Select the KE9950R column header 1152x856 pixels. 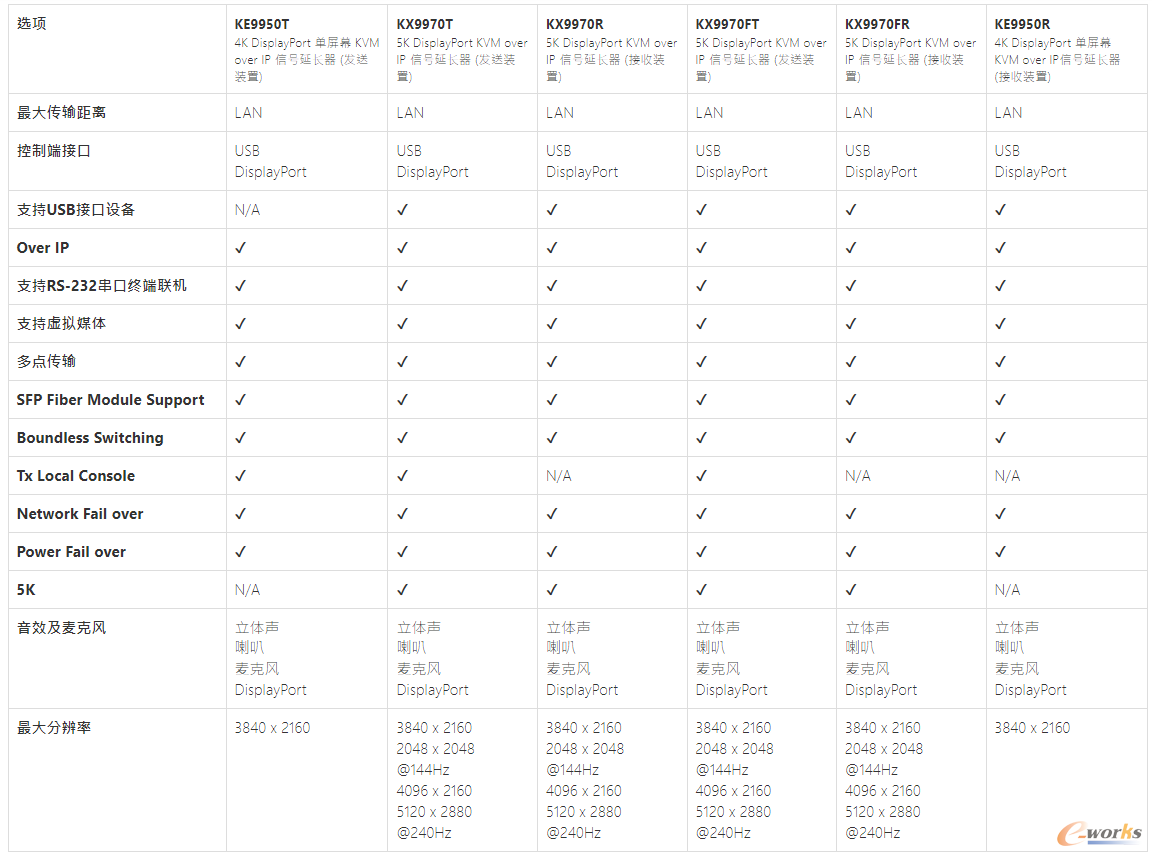pyautogui.click(x=1022, y=24)
